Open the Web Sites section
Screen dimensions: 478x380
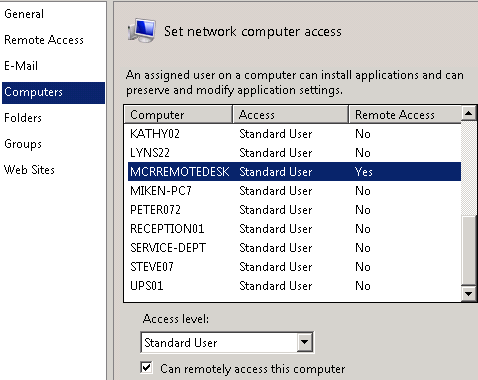(29, 170)
